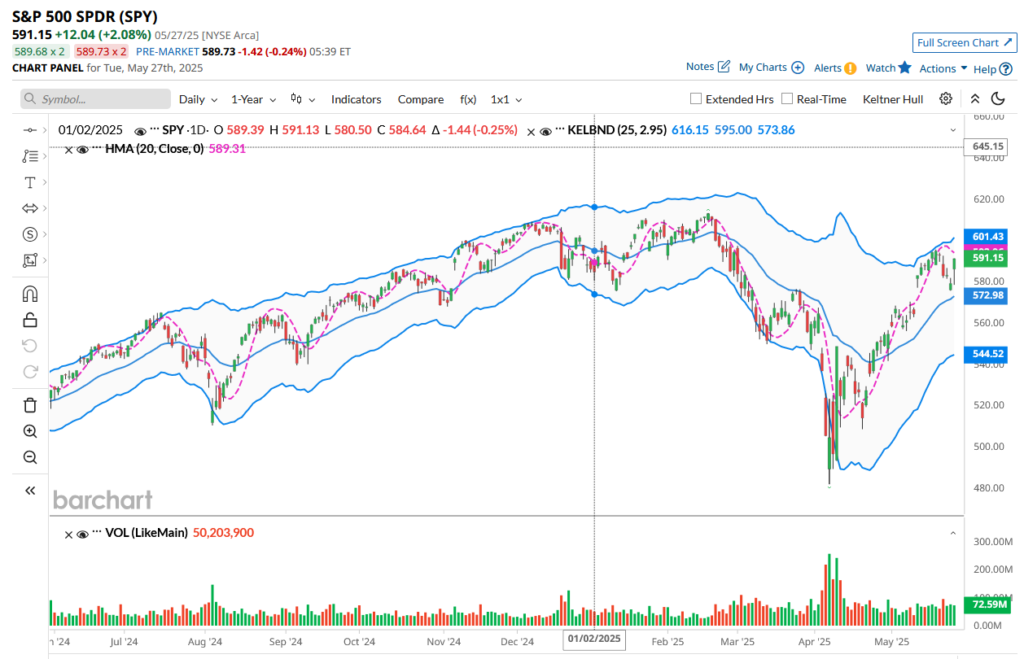This screenshot has width=1024, height=659.
Task: Enable the Real-Time checkbox
Action: point(787,99)
